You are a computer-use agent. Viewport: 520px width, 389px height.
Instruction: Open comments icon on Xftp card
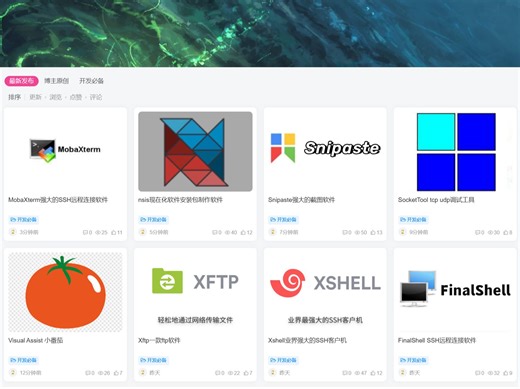[x=218, y=373]
